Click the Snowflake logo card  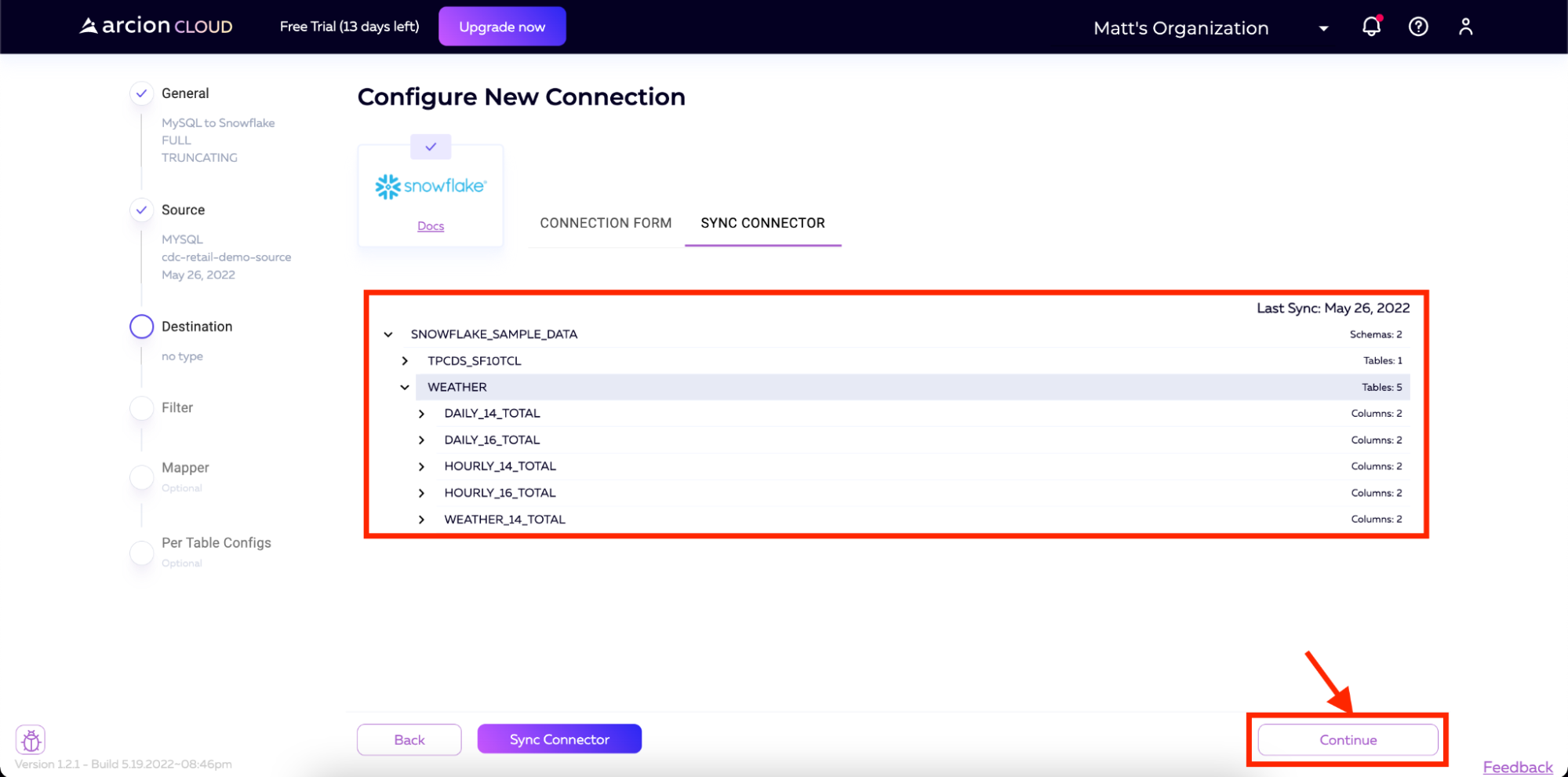431,195
